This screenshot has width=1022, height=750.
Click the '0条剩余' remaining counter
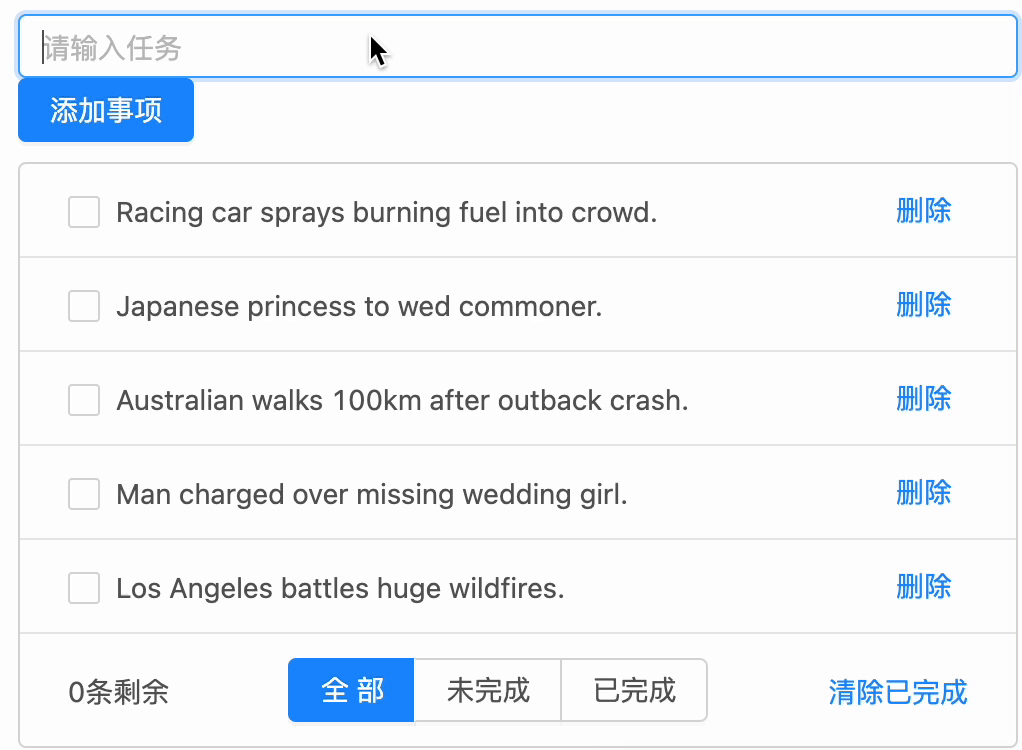coord(119,692)
